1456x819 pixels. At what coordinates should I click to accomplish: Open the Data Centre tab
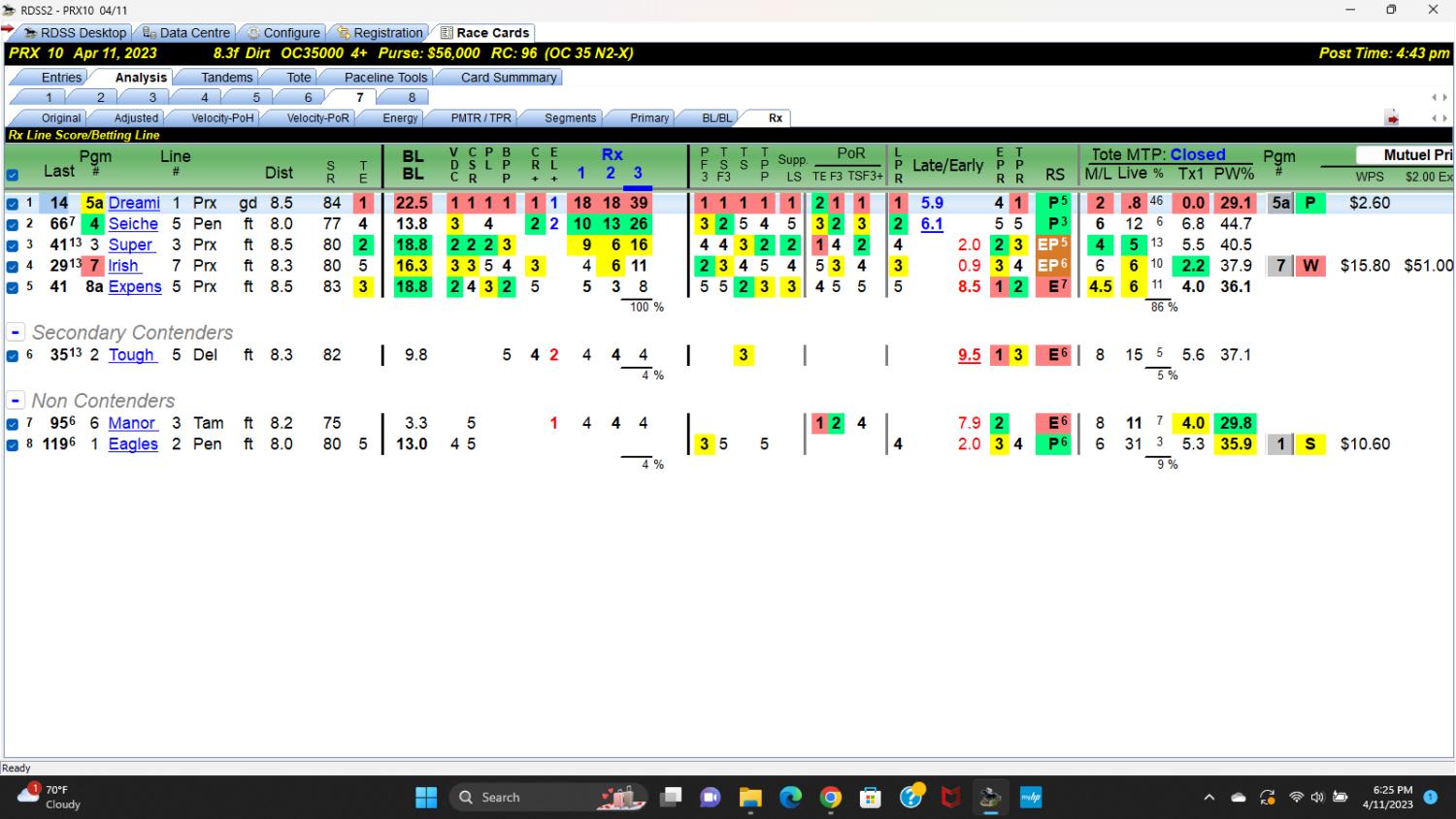click(186, 32)
